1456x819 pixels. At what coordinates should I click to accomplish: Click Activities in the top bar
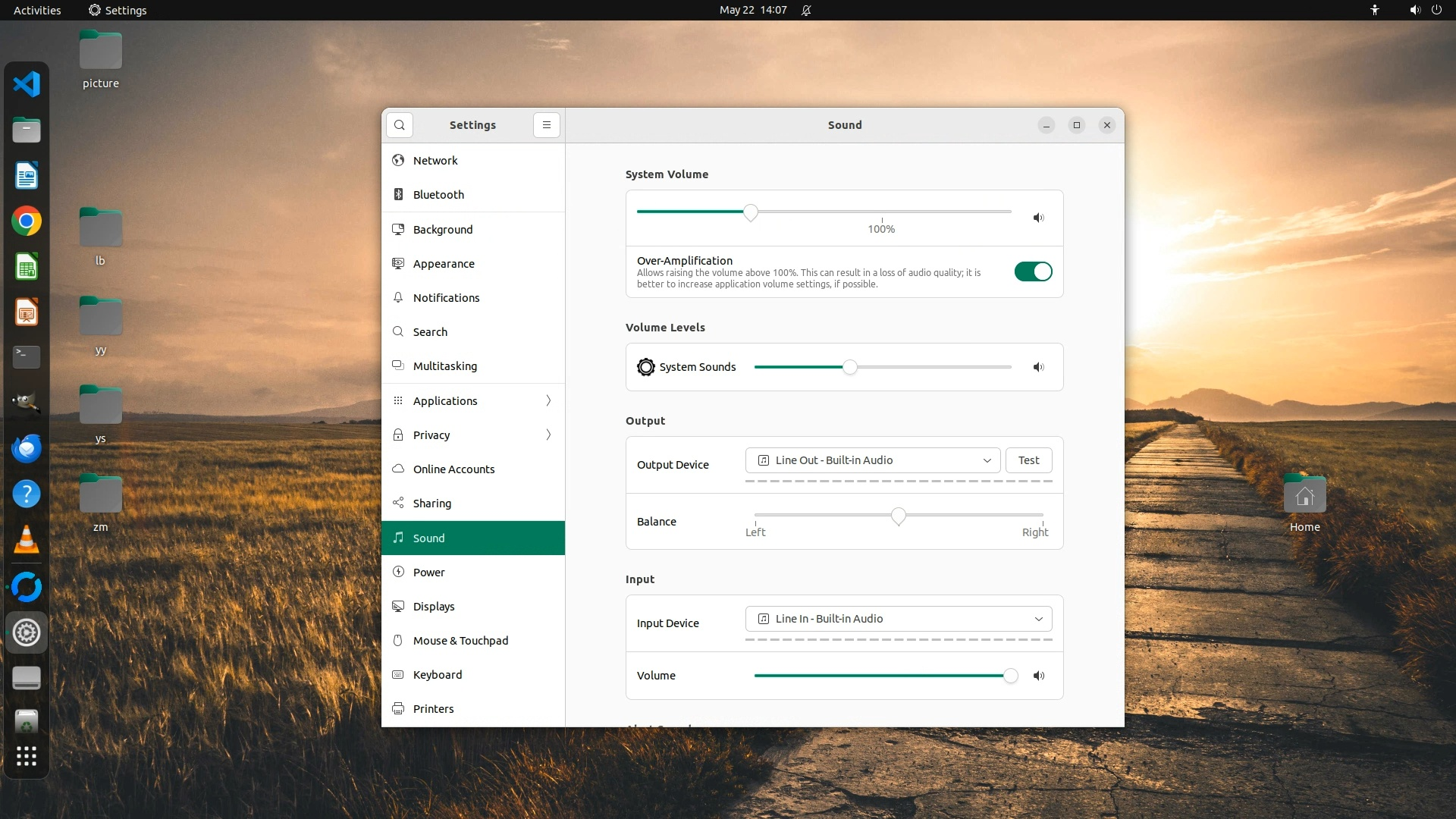click(37, 10)
